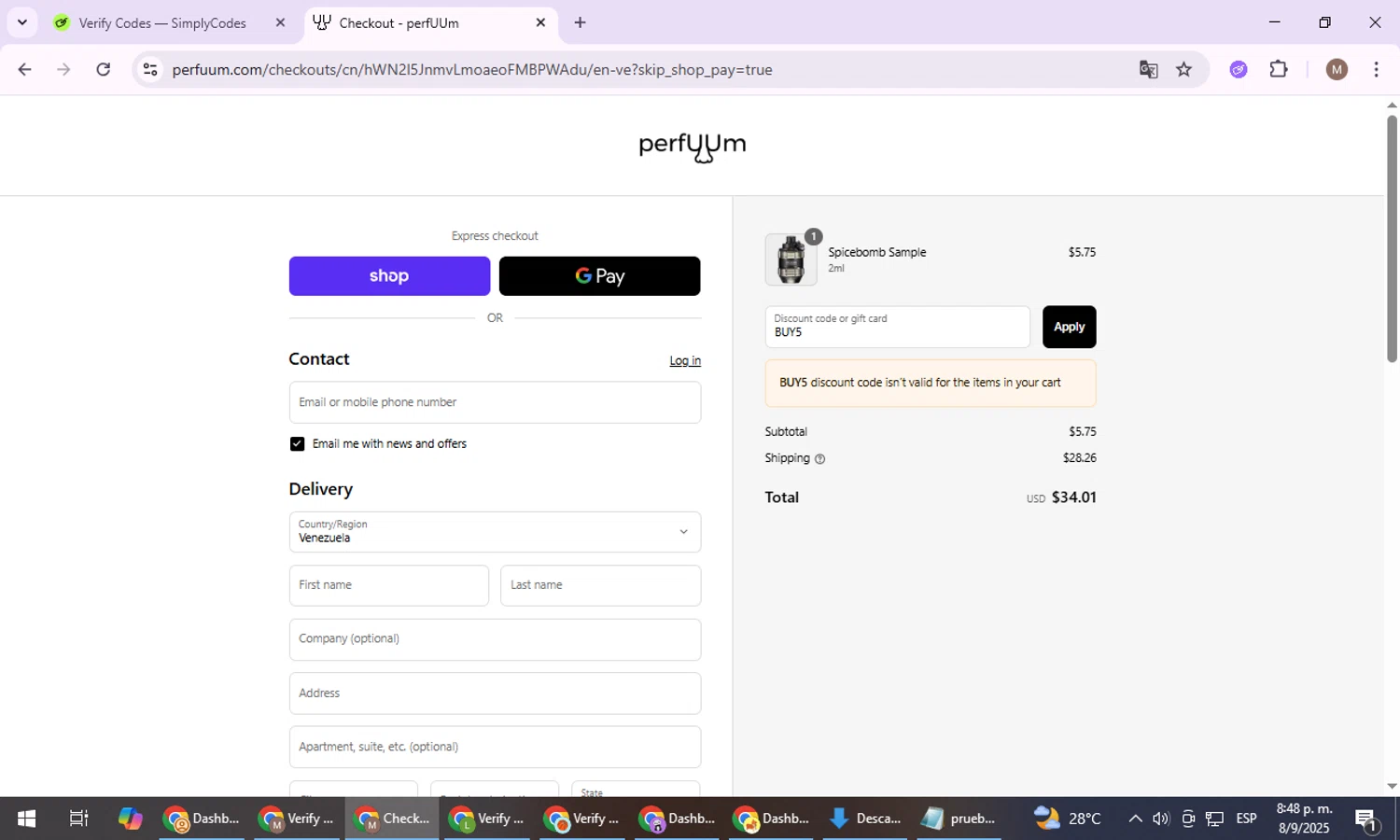
Task: Click the shipping info question icon
Action: click(819, 459)
